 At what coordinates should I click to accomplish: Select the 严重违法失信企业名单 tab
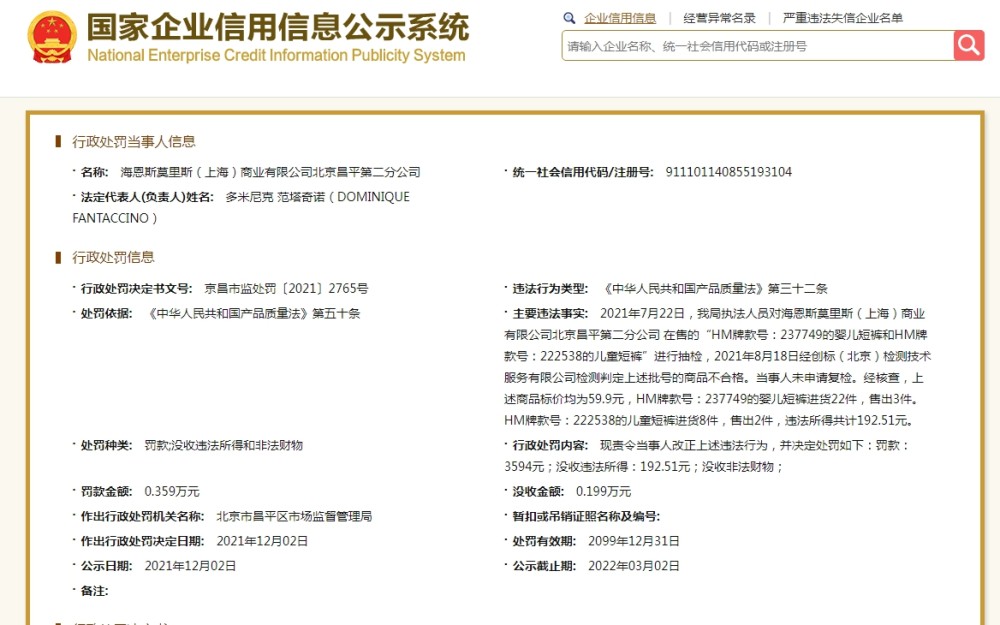842,18
